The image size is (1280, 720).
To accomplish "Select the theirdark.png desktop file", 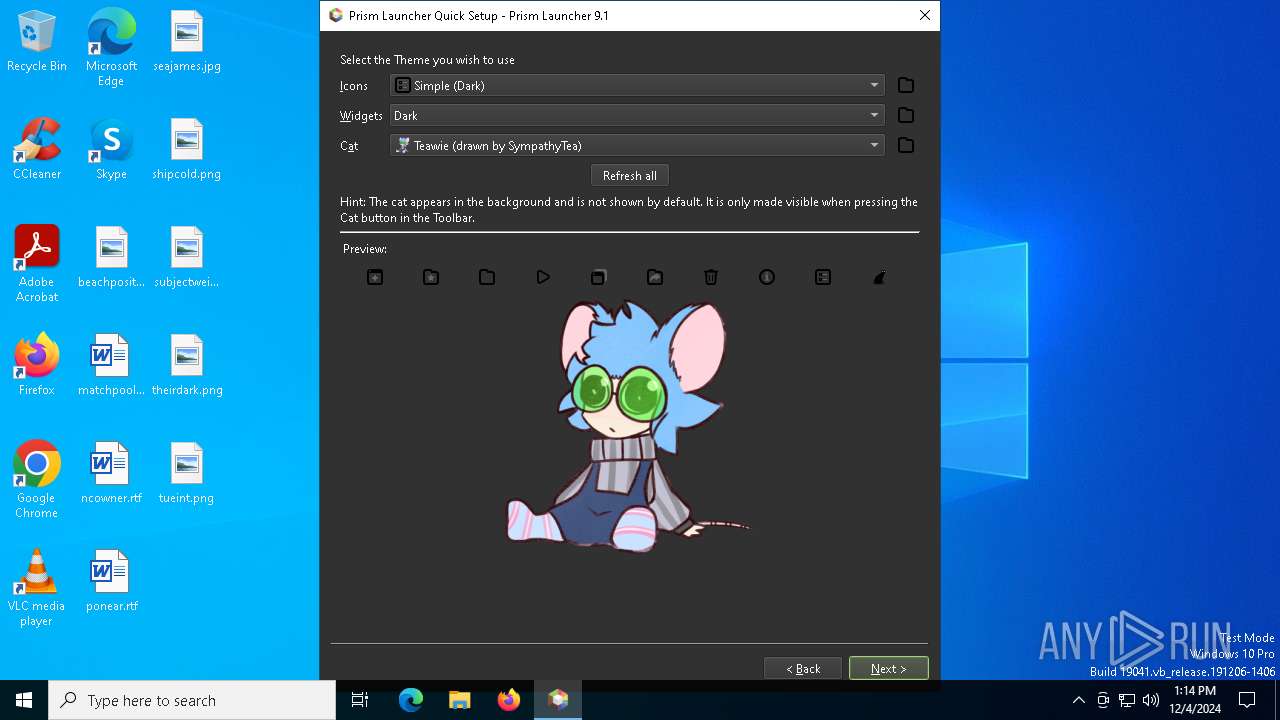I will pos(187,366).
